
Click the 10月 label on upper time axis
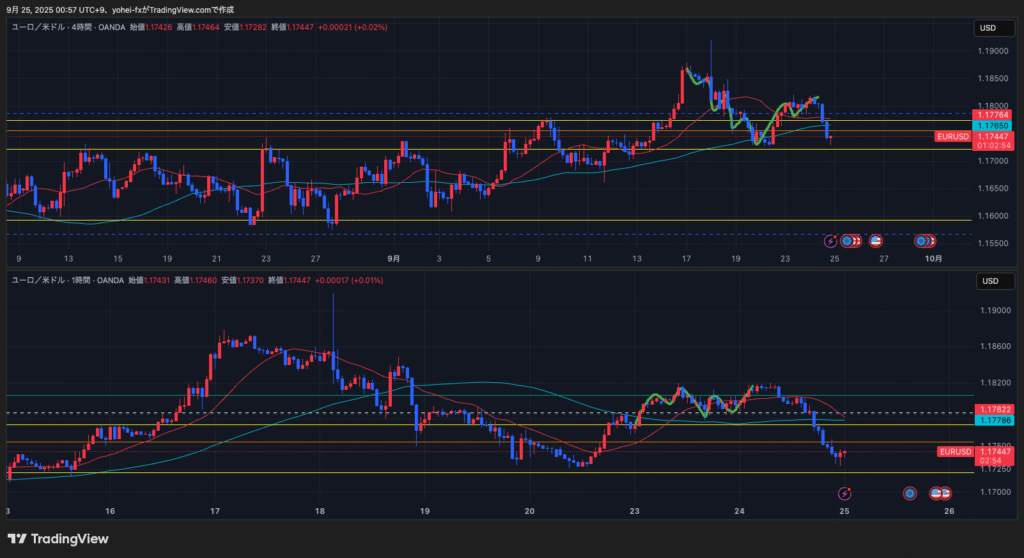point(932,258)
